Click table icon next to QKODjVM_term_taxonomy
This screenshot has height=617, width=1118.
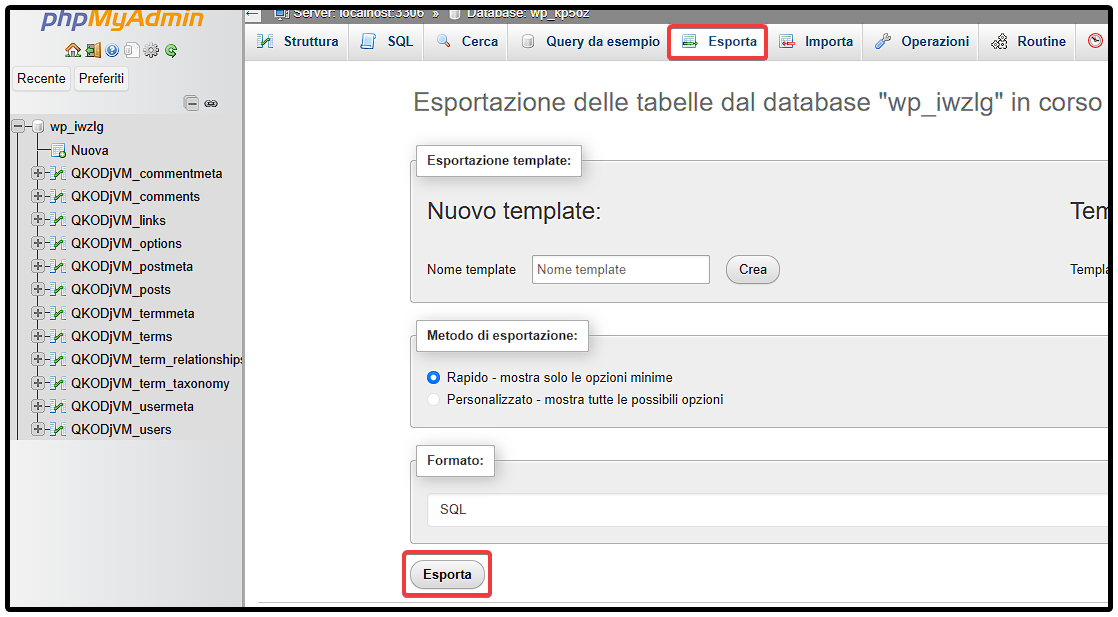coord(58,383)
